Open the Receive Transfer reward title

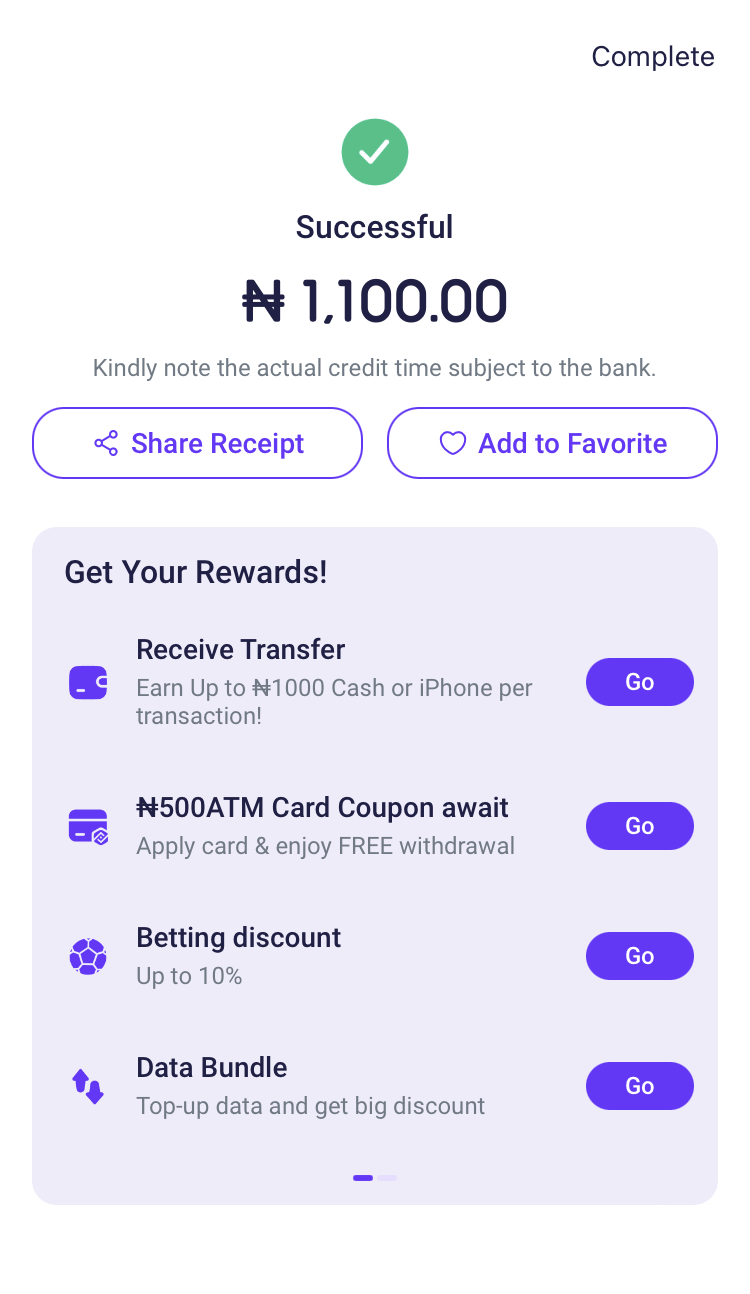coord(241,650)
